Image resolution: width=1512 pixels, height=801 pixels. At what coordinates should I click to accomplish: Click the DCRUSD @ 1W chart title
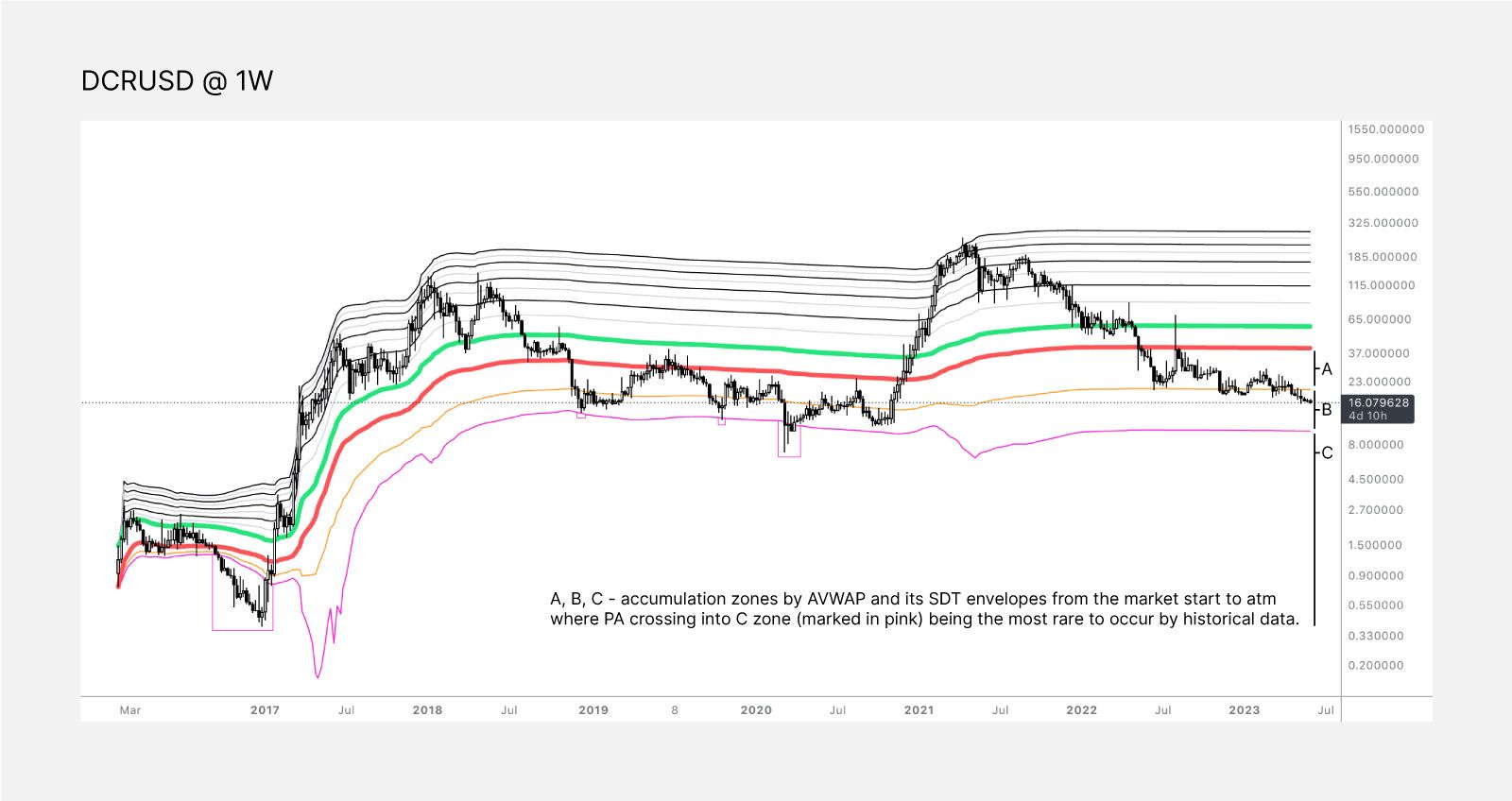pyautogui.click(x=177, y=81)
